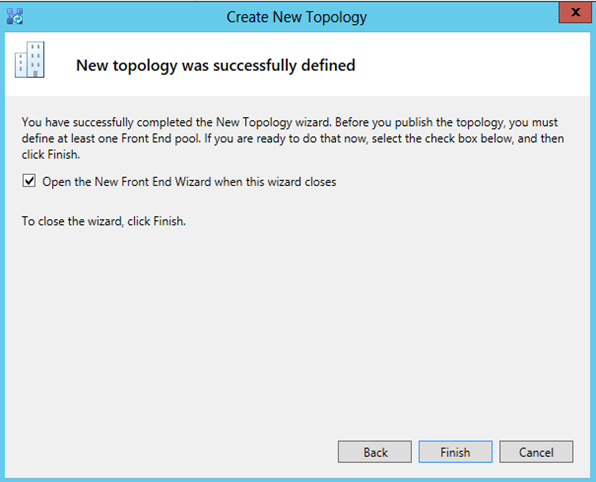Click the word 'defined' in the heading

(x=328, y=65)
